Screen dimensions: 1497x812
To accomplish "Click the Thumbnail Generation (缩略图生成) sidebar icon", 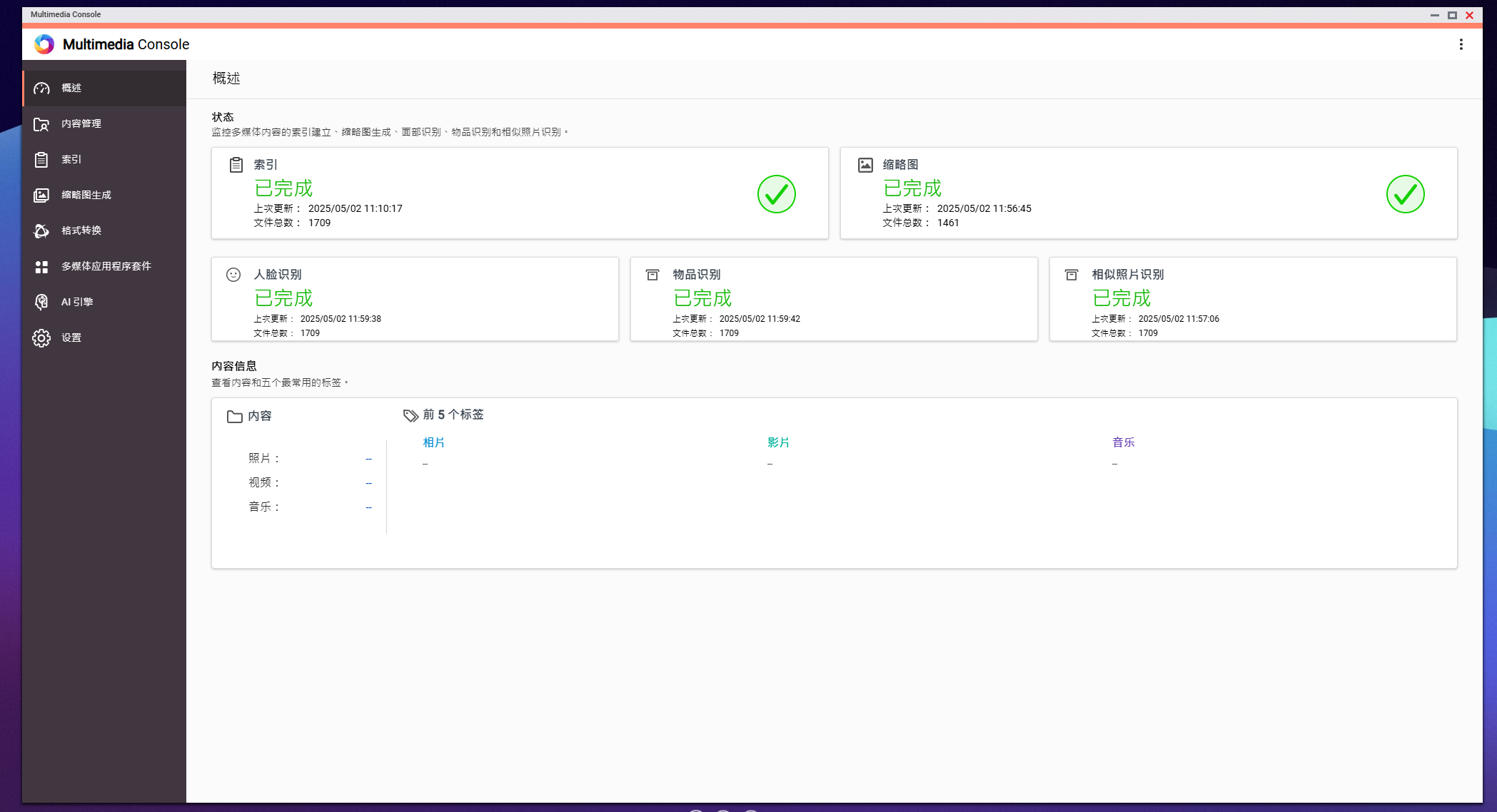I will (x=41, y=196).
